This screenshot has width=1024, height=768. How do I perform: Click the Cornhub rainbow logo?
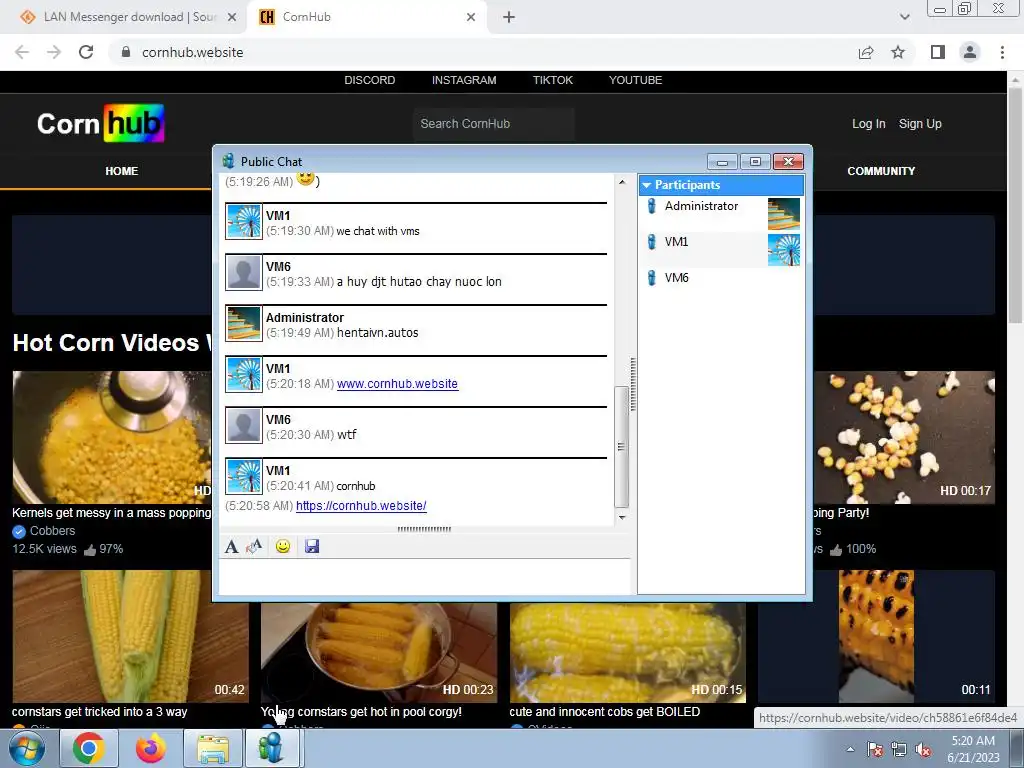tap(101, 123)
